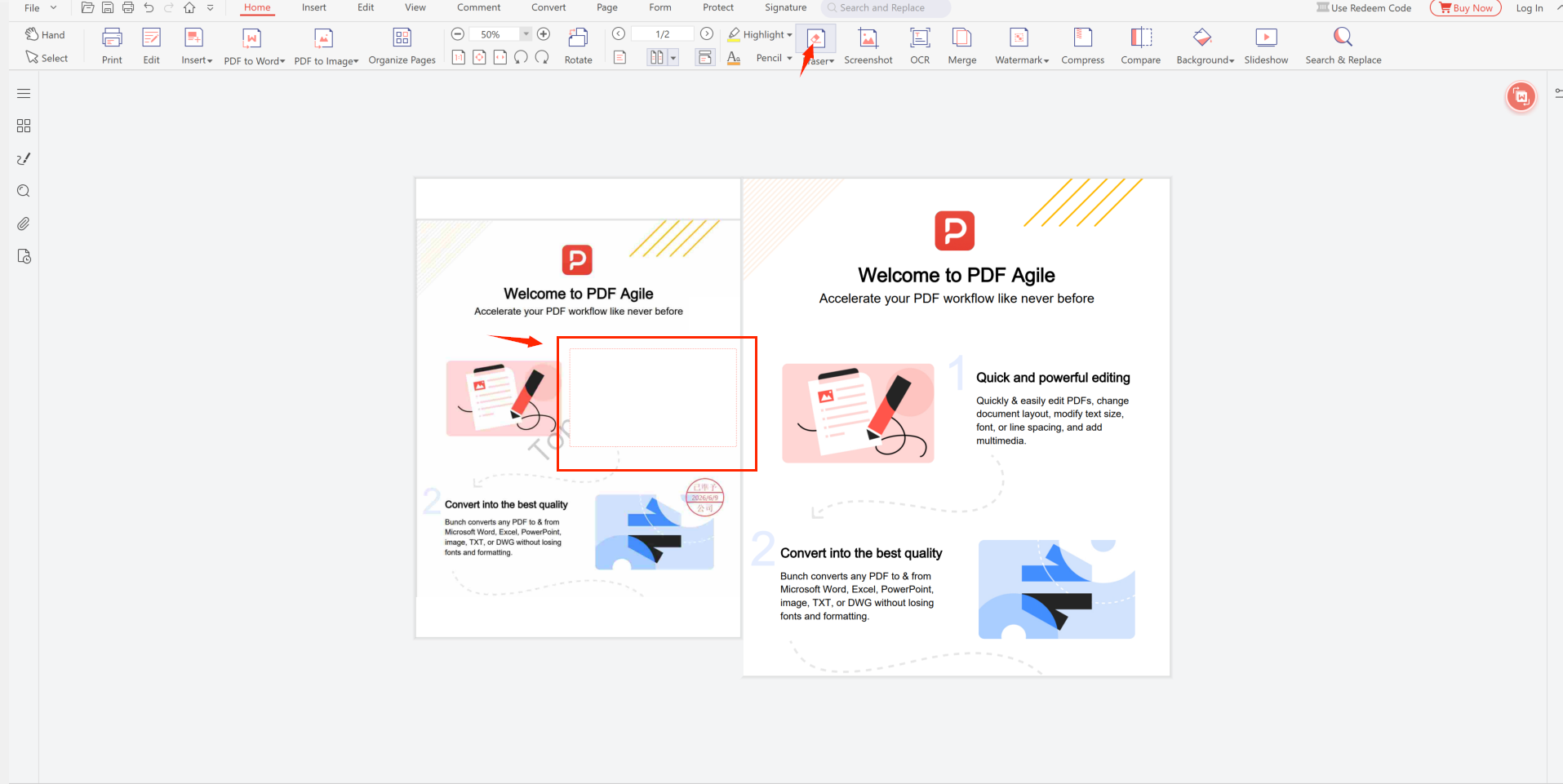This screenshot has width=1563, height=784.
Task: Go to the previous page
Action: tap(619, 34)
